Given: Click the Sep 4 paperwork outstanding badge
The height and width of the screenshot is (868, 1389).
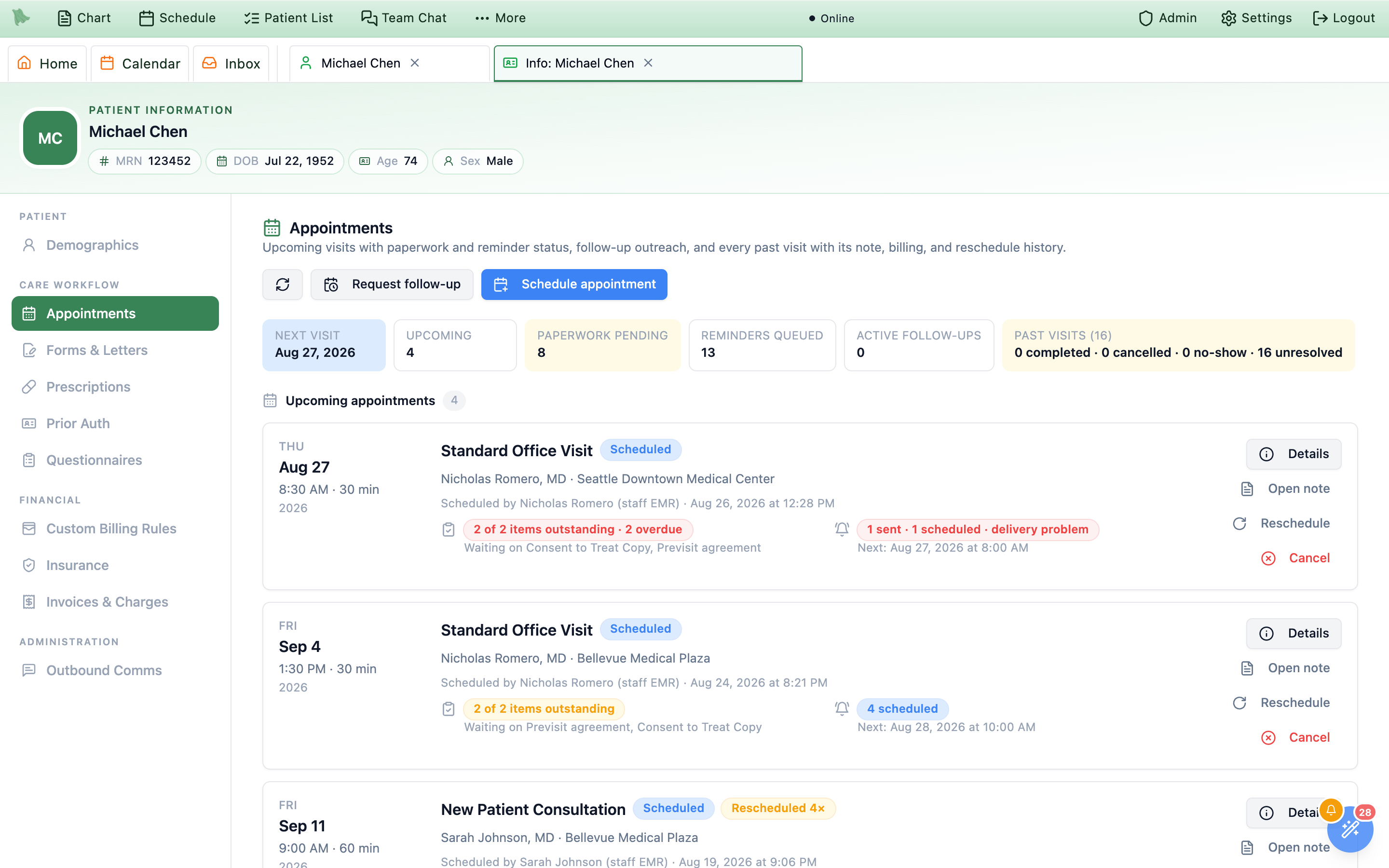Looking at the screenshot, I should click(x=544, y=709).
